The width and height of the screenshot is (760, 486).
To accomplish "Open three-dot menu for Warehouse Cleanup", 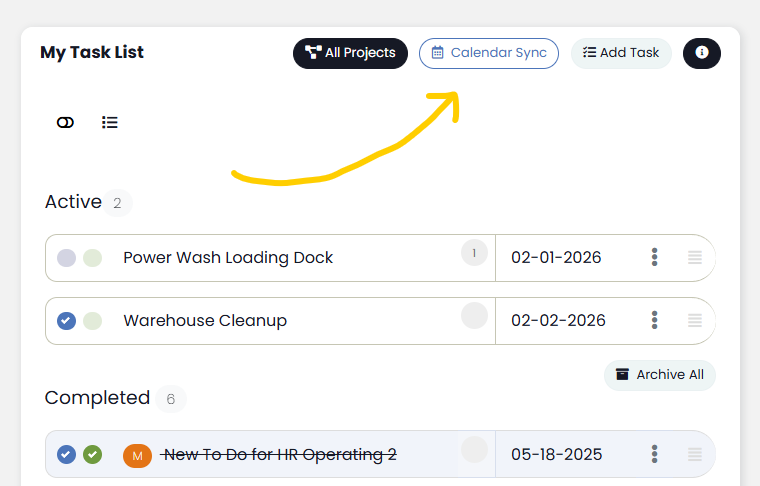I will (x=655, y=321).
